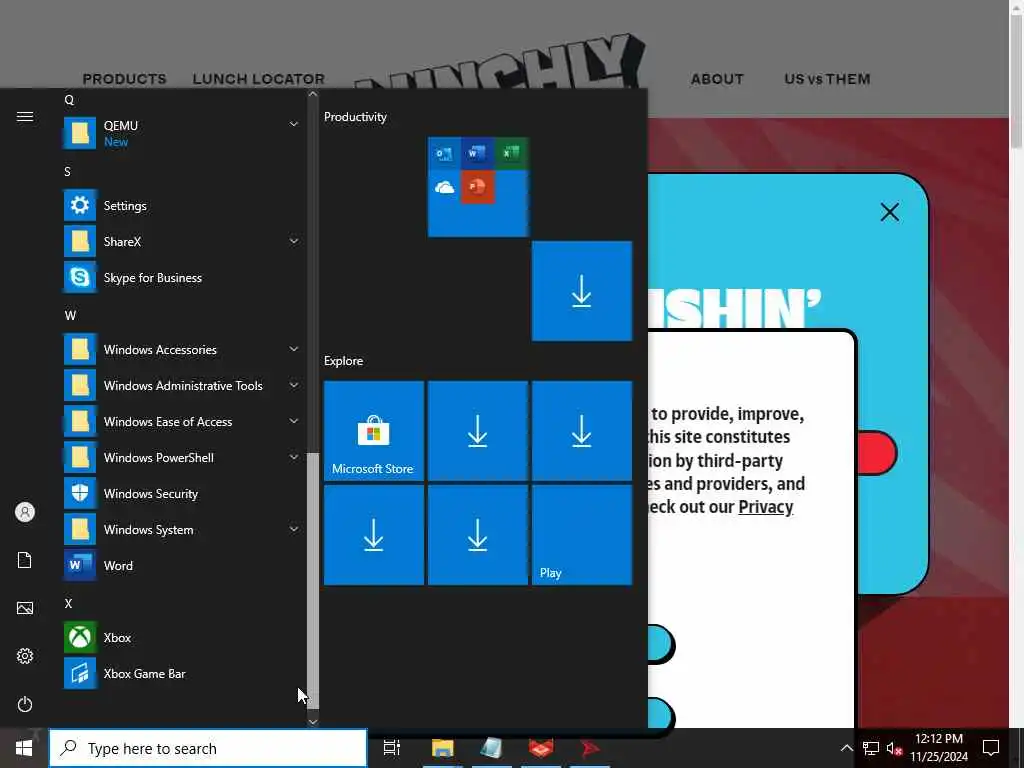1024x768 pixels.
Task: Open the Play tile
Action: point(582,535)
